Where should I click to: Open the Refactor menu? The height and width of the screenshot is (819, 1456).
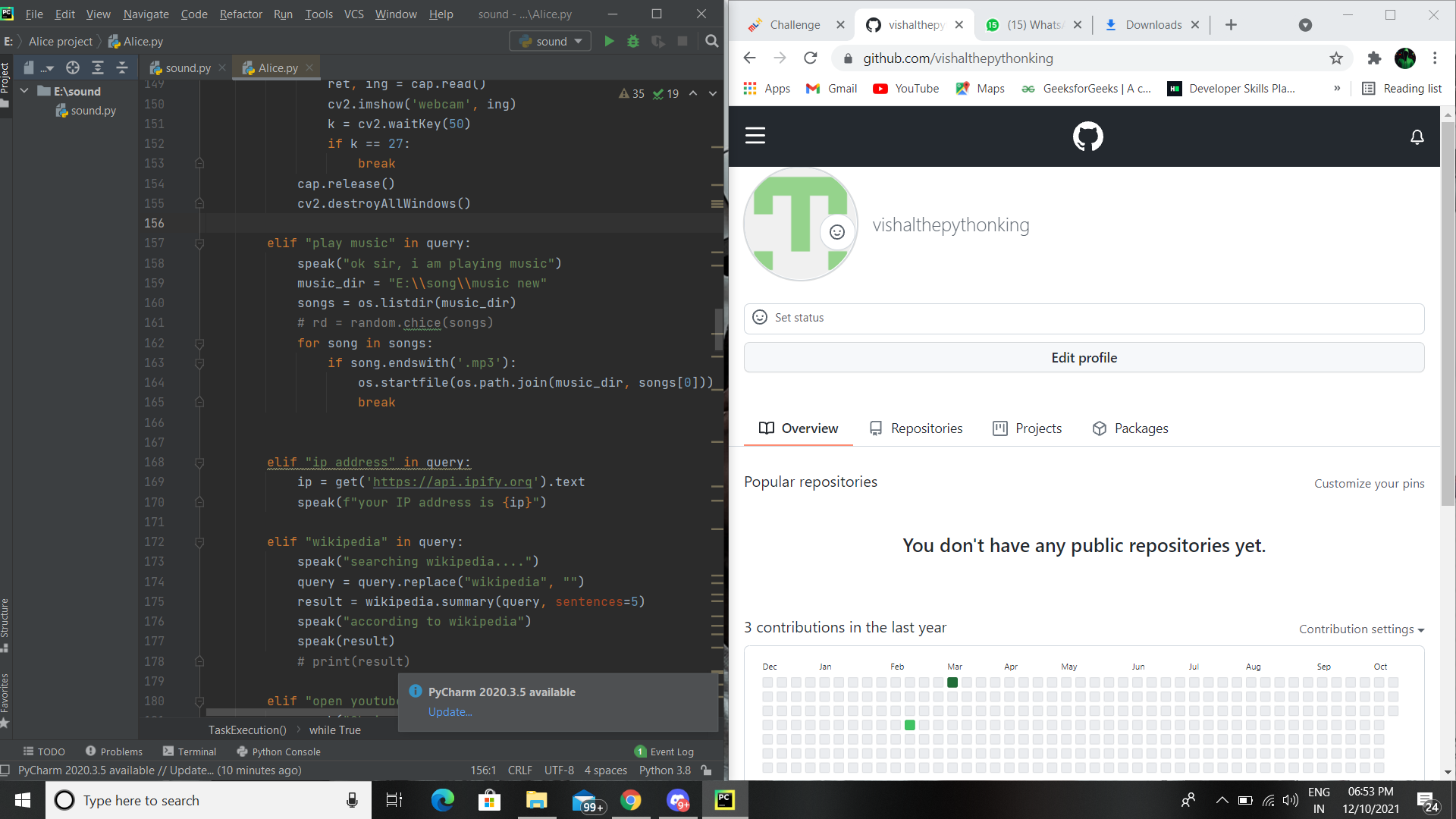[x=240, y=14]
